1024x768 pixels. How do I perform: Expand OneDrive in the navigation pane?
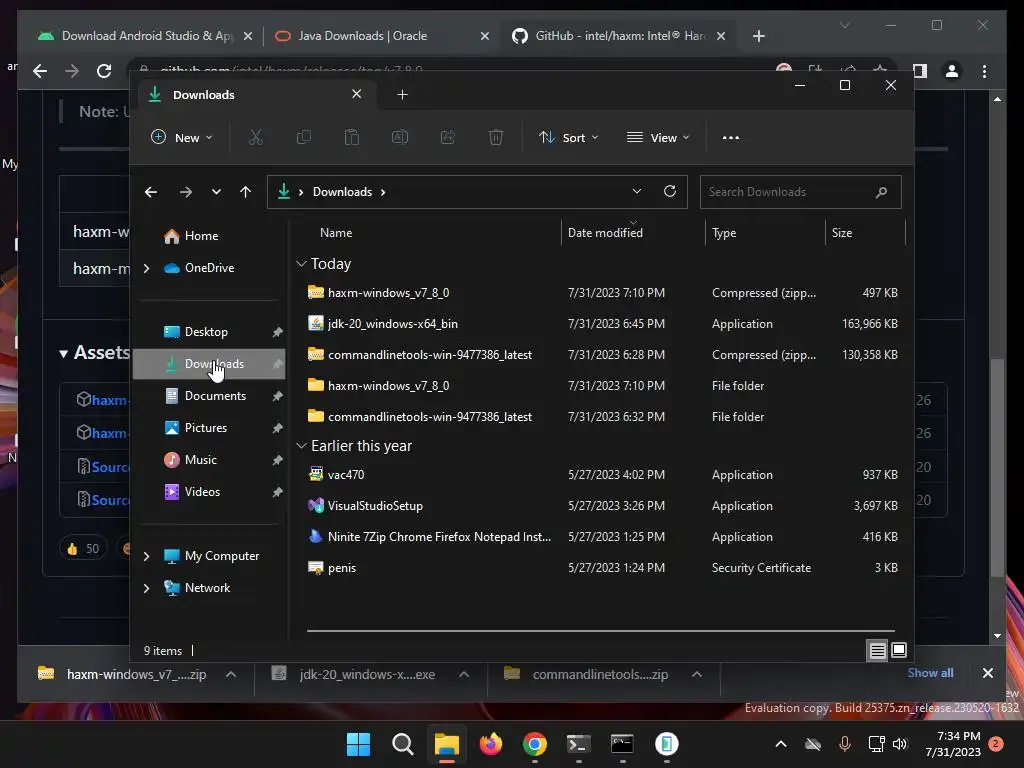[x=146, y=268]
